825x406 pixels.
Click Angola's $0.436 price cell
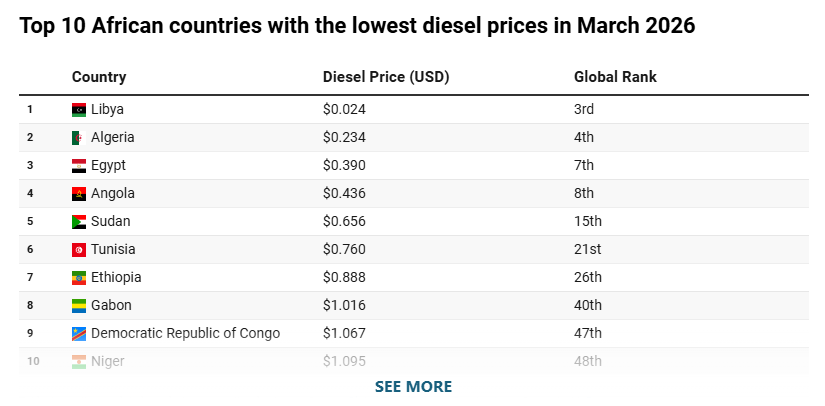[344, 193]
